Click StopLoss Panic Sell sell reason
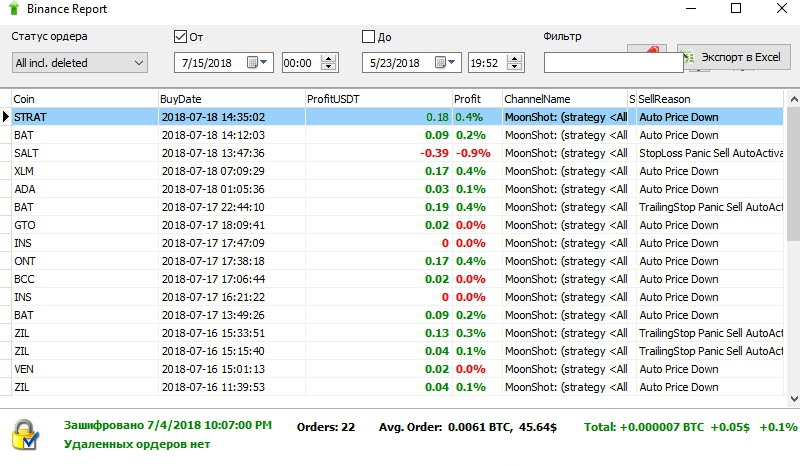 click(711, 153)
